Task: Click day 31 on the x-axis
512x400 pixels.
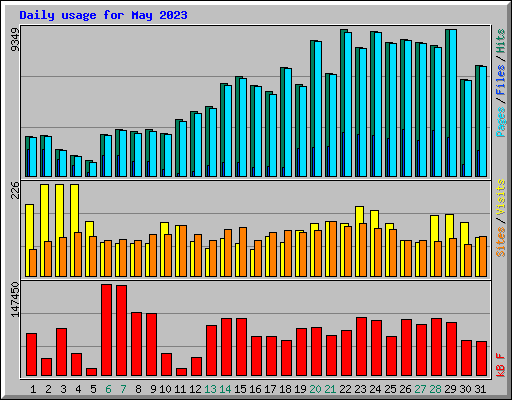Action: tap(480, 389)
